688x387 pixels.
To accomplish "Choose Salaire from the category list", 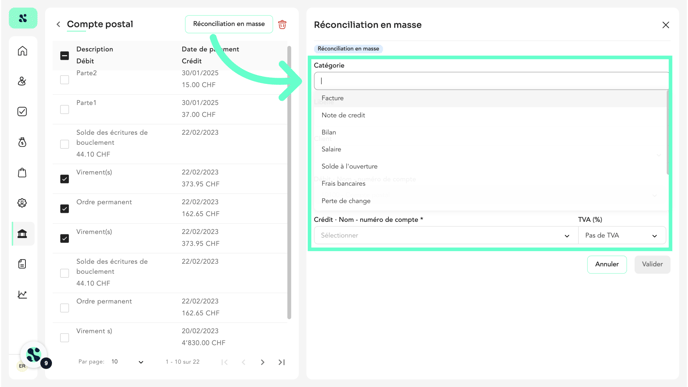I will pyautogui.click(x=490, y=150).
